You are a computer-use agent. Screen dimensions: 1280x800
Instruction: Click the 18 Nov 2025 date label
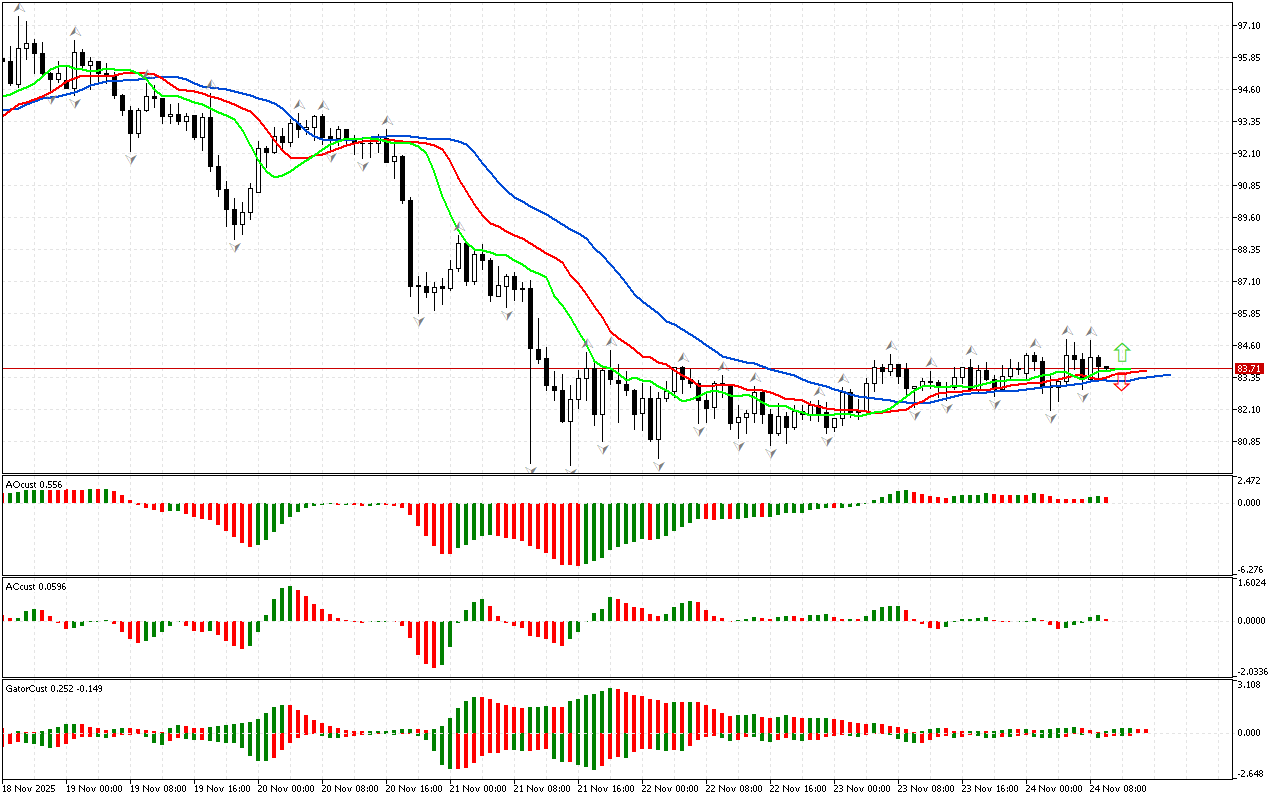pos(32,789)
